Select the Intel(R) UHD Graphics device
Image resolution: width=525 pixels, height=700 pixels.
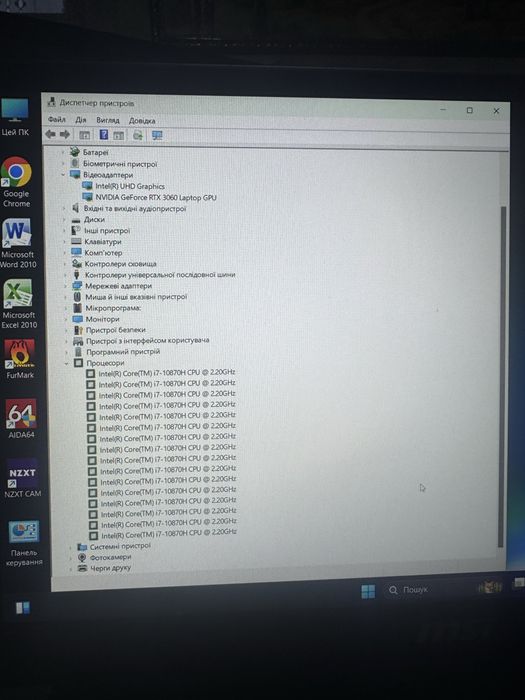click(130, 186)
